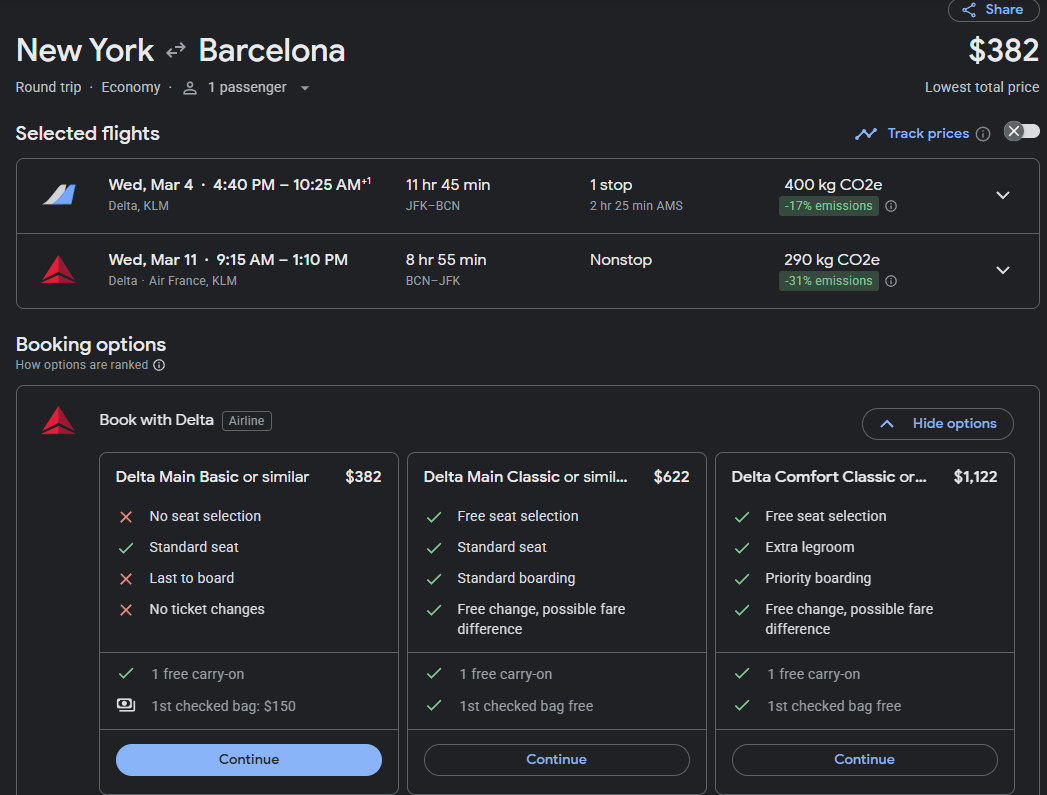Open info icon beside -31% emissions
The width and height of the screenshot is (1047, 795).
(x=891, y=281)
